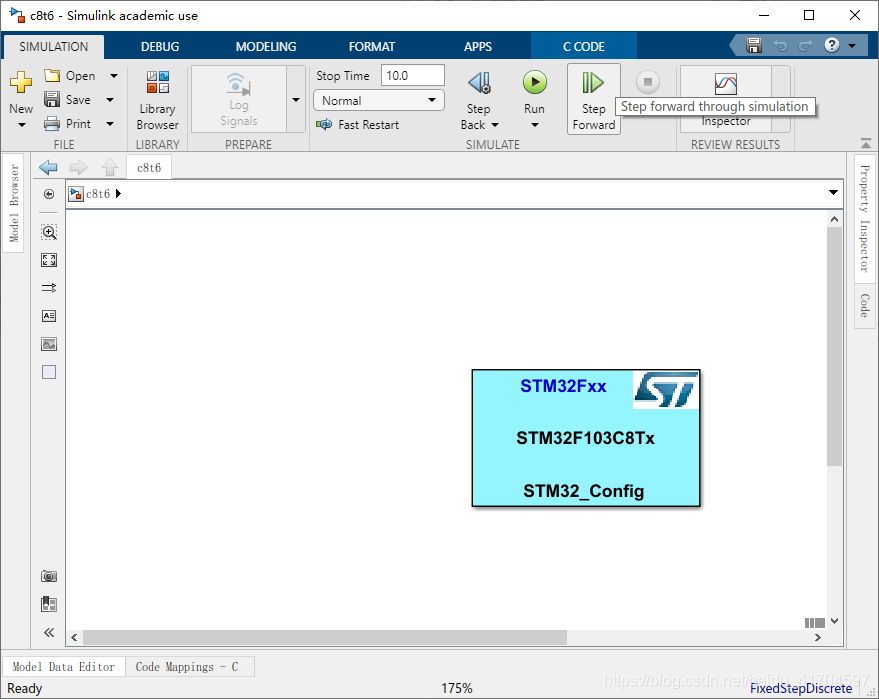Expand the Run button dropdown arrow

534,125
